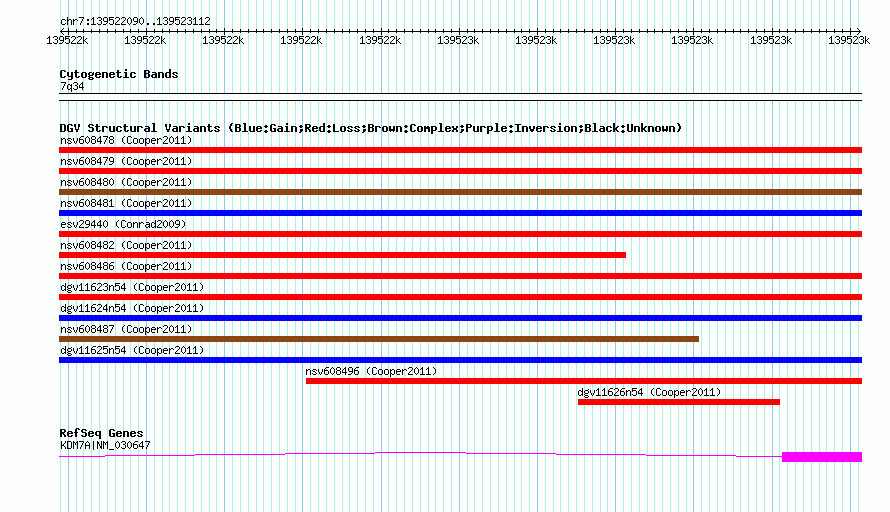Click the short red bar of dgv11626n54
Image resolution: width=890 pixels, height=512 pixels.
[679, 402]
